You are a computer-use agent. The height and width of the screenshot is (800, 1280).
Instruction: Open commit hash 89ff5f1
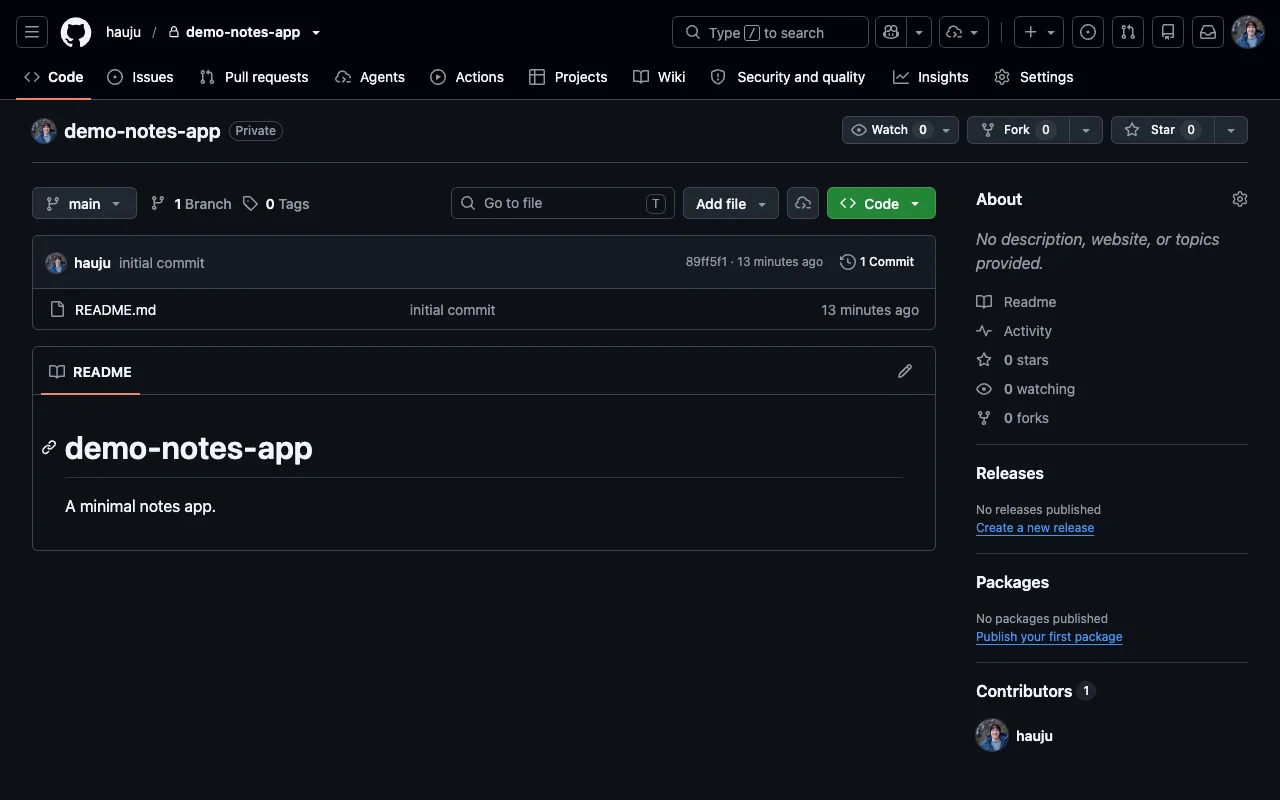tap(706, 262)
